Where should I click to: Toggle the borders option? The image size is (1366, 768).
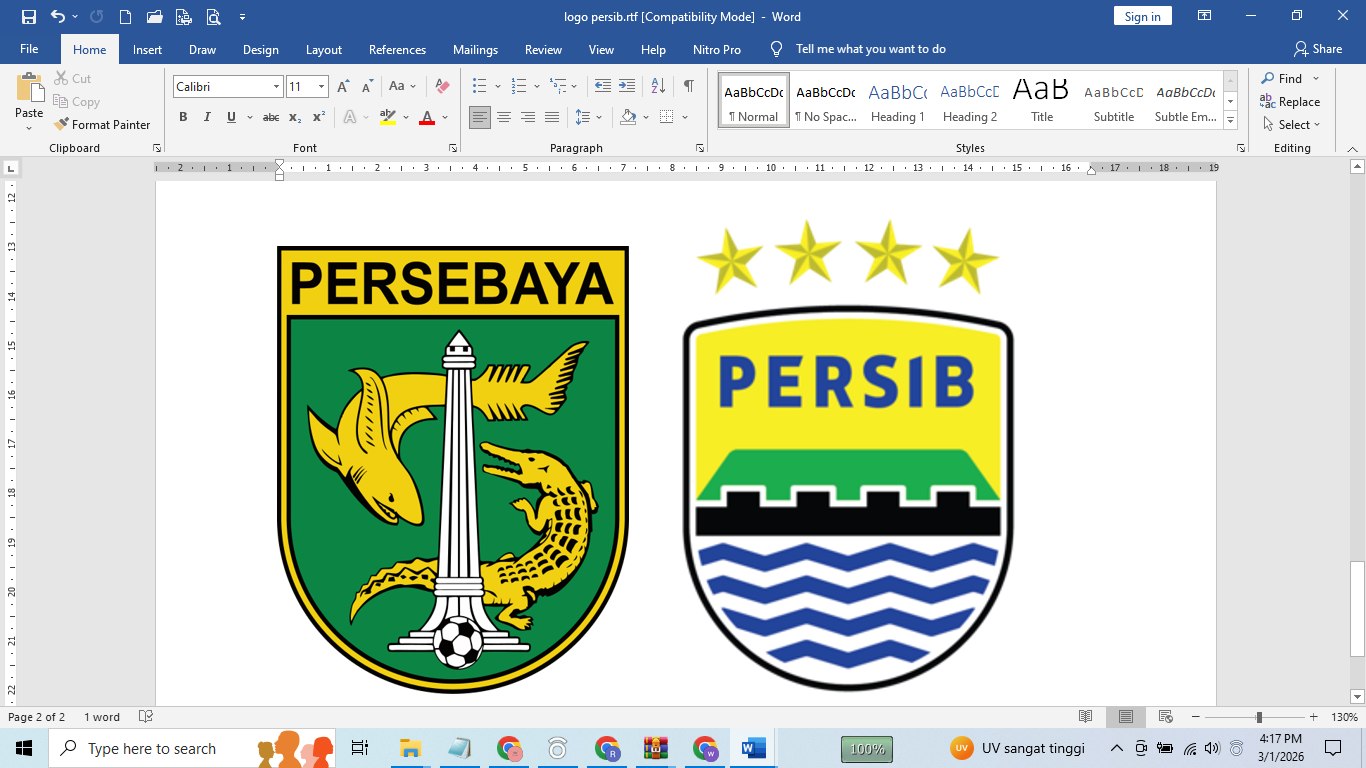(667, 118)
